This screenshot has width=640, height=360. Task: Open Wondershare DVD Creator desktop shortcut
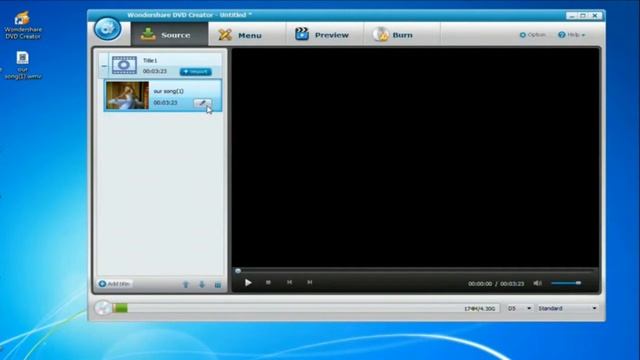point(23,25)
